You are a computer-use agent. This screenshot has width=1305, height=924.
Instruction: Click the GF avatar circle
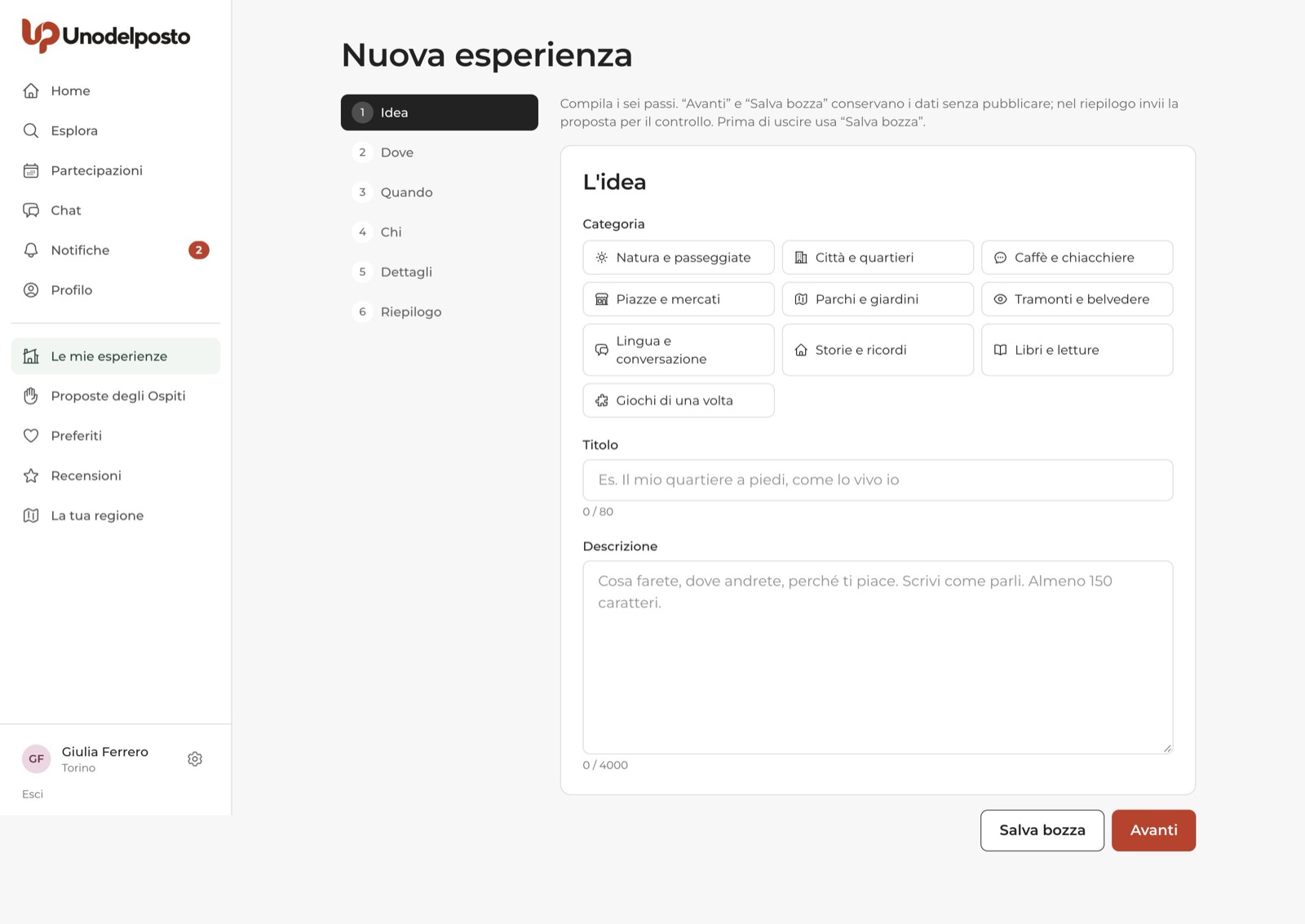point(37,759)
